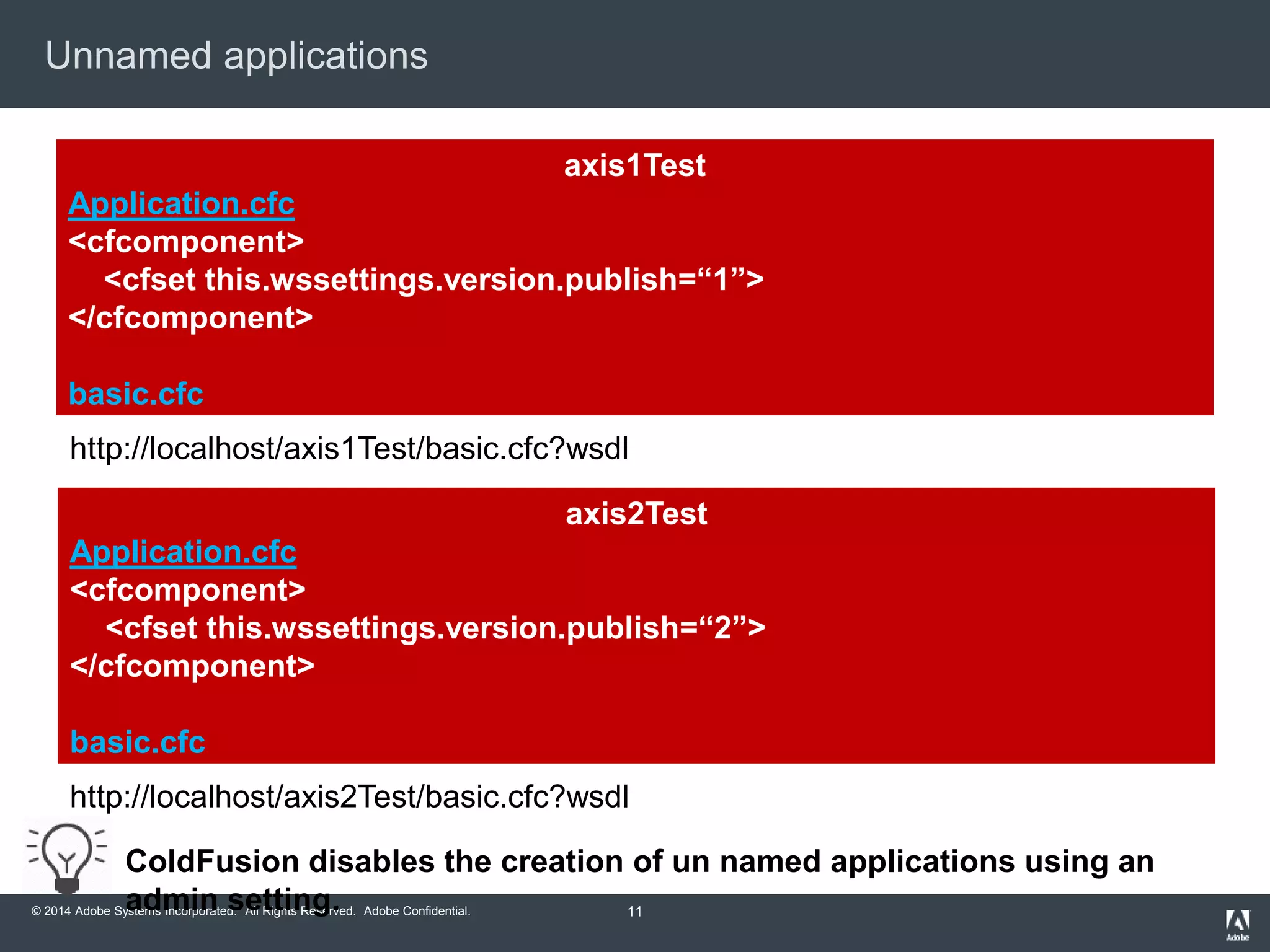Click the Unnamed applications slide title
The width and height of the screenshot is (1270, 952).
click(x=236, y=56)
